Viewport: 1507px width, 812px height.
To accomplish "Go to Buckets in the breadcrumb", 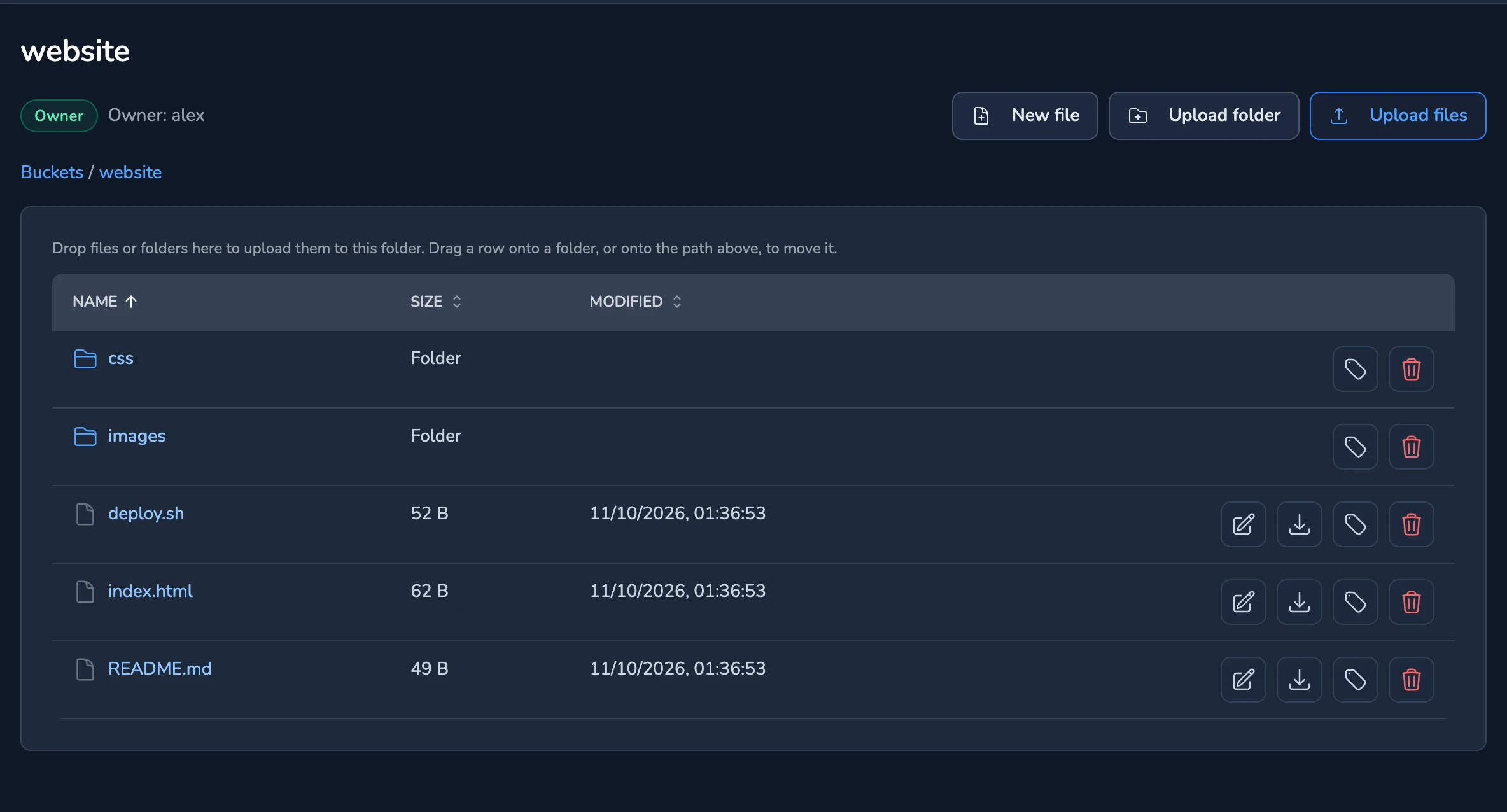I will (x=52, y=172).
